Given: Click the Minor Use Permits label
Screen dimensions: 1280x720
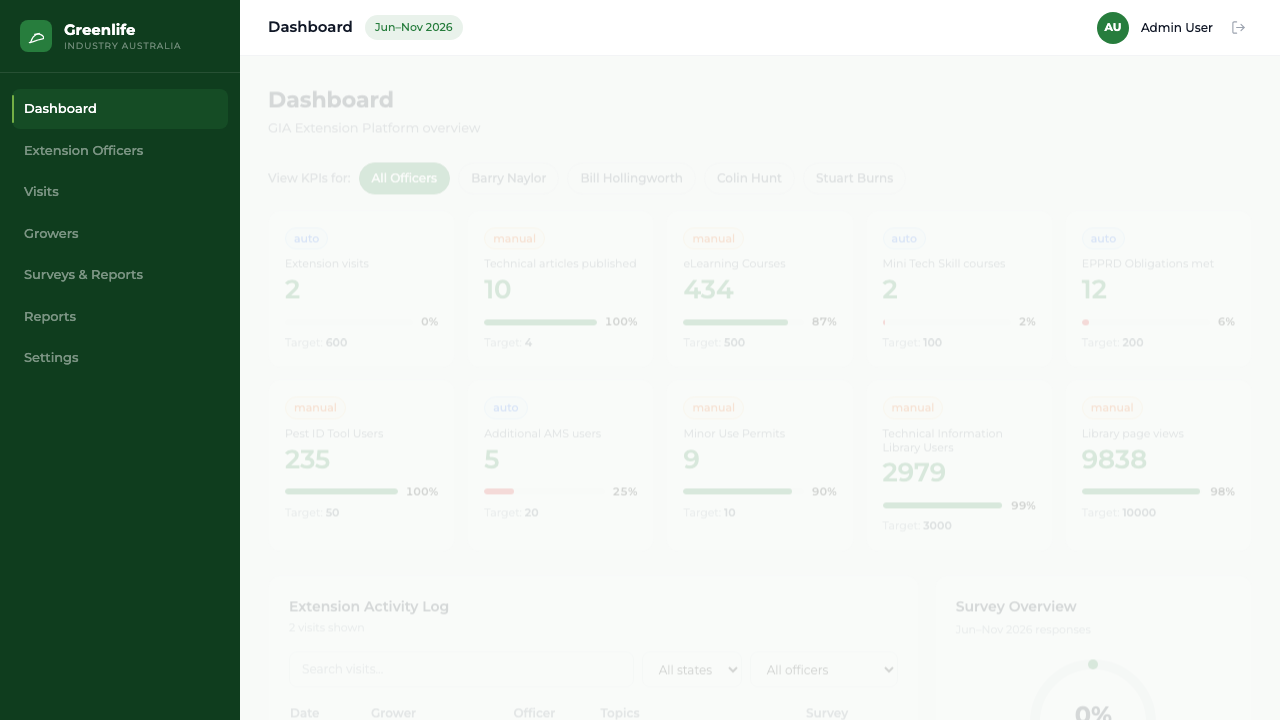Looking at the screenshot, I should (734, 434).
